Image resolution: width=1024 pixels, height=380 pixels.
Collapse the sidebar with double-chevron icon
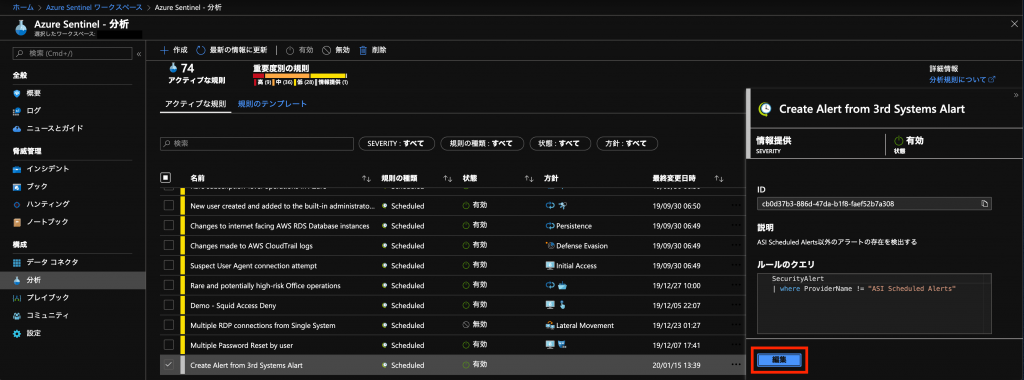139,54
